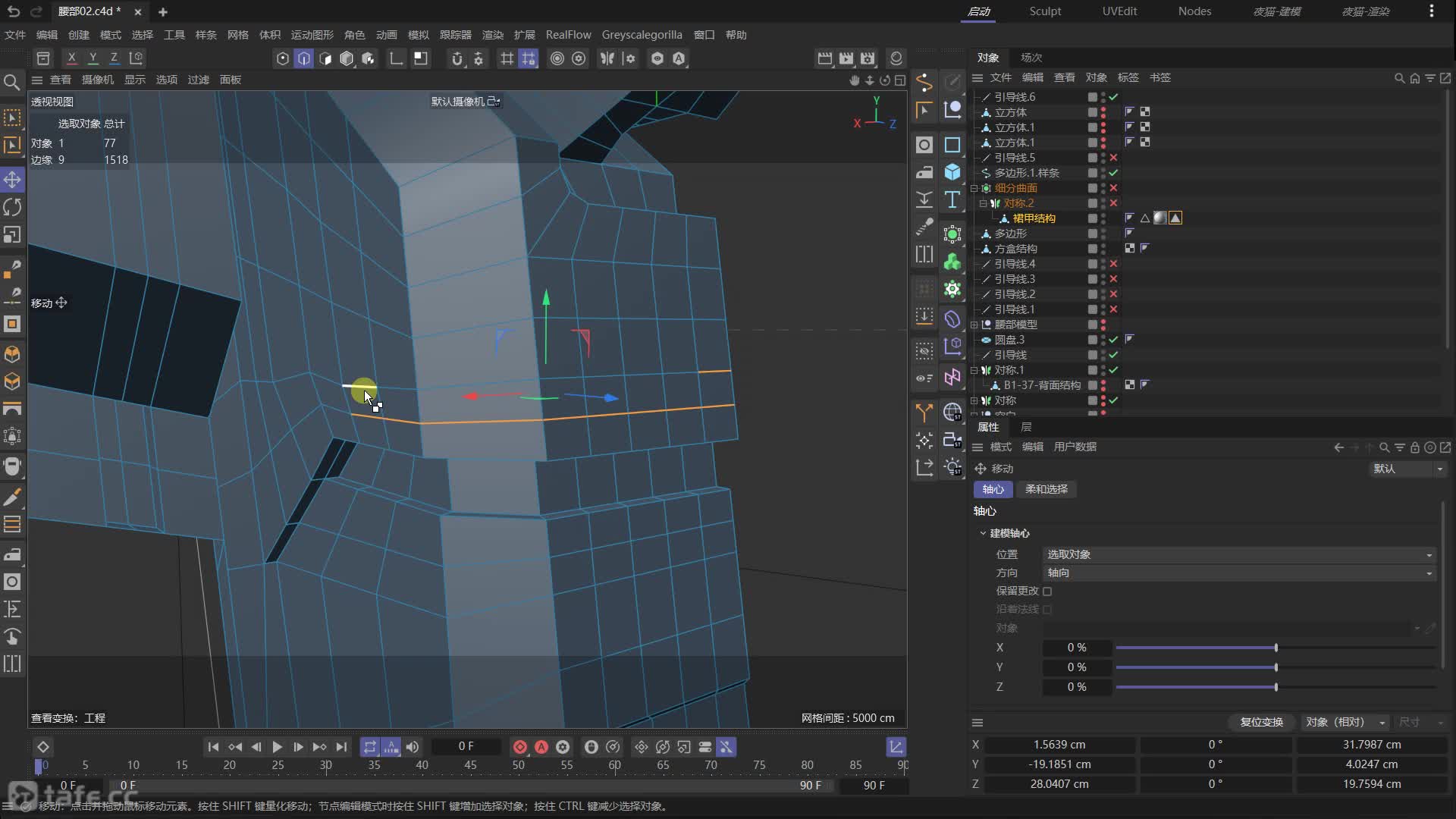Click the axis Z percent slider
The width and height of the screenshot is (1456, 819).
pos(1276,687)
